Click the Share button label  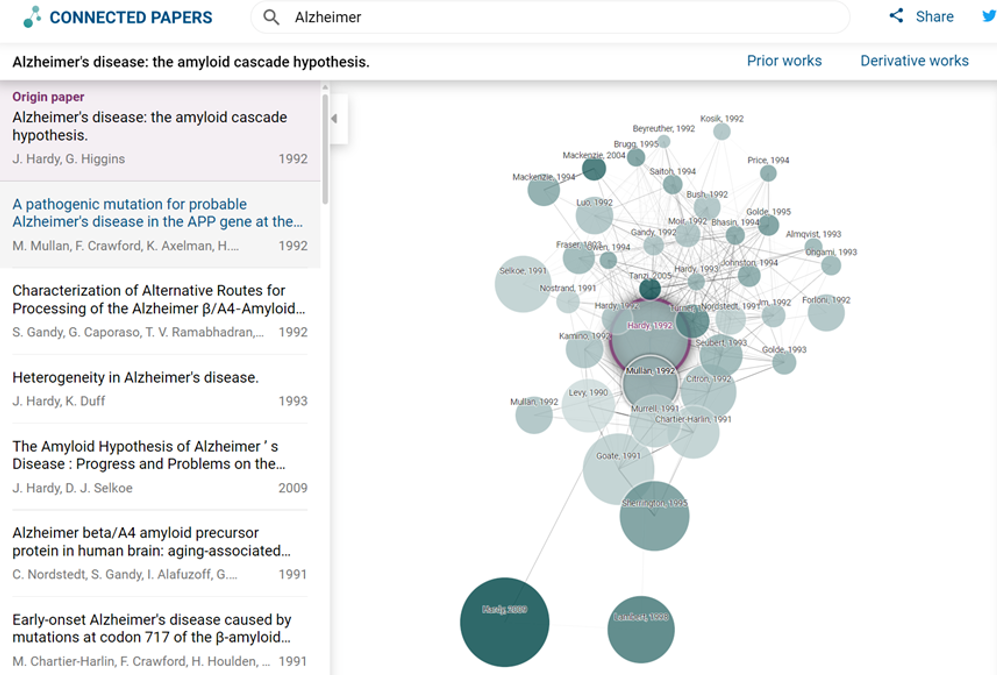[x=934, y=16]
